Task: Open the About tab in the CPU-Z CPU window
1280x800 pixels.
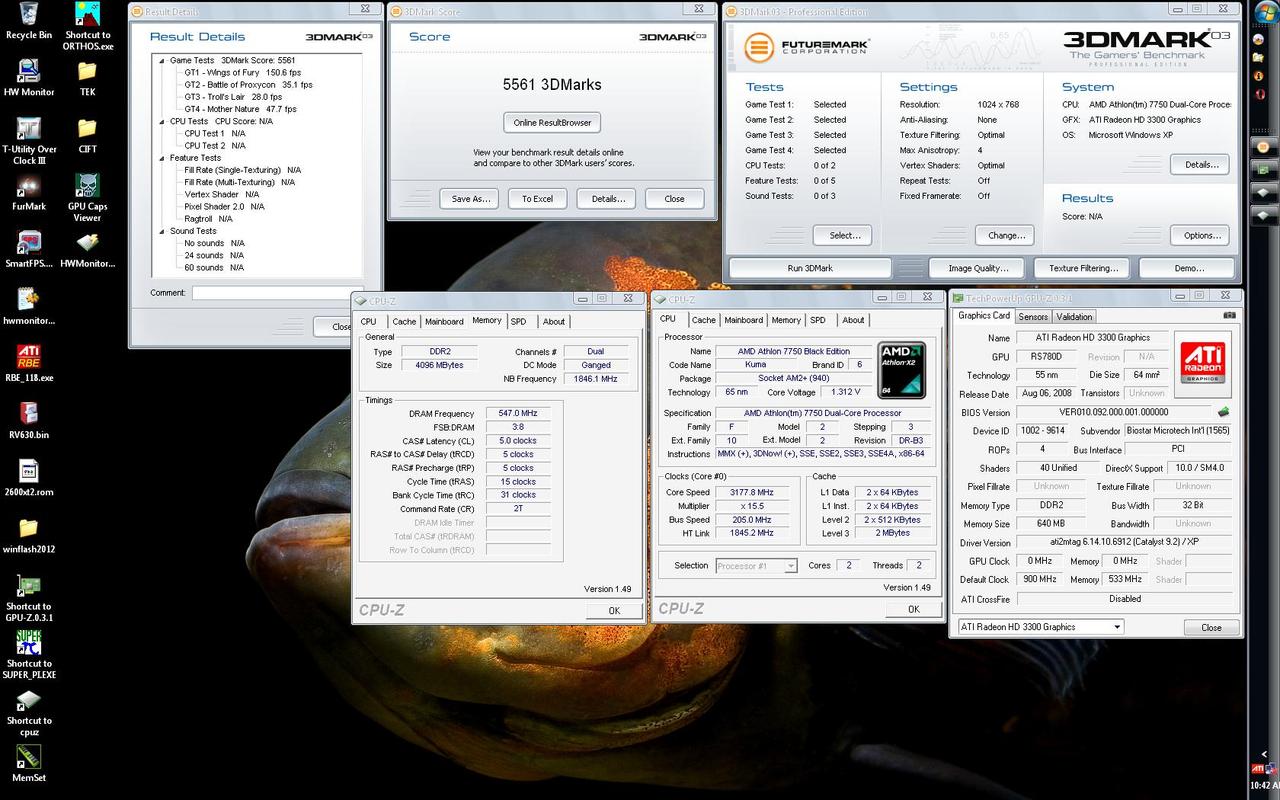Action: (853, 320)
